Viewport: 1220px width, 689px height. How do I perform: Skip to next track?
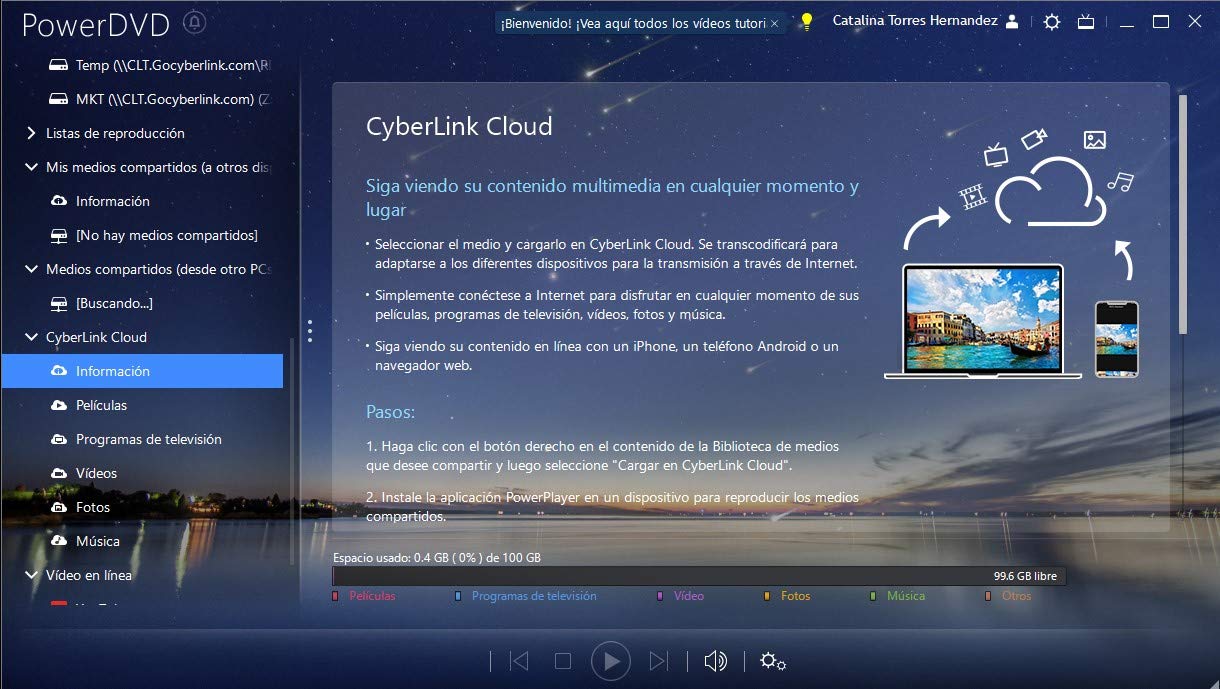click(658, 661)
